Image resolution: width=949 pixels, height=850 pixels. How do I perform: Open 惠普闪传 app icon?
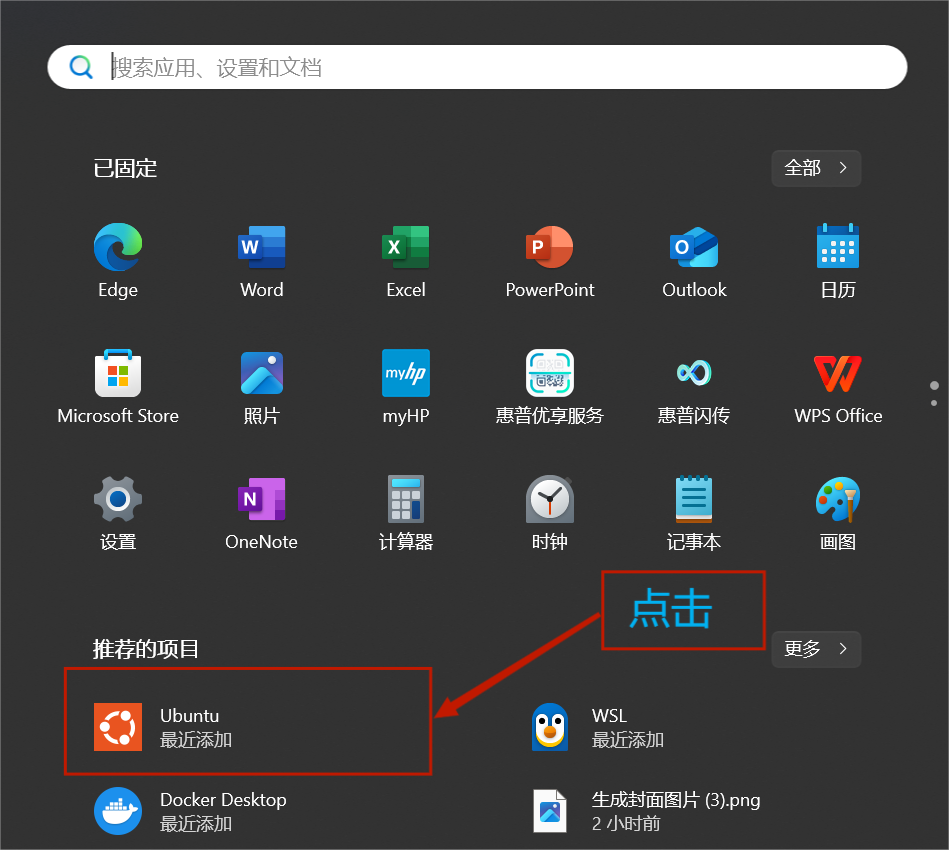[694, 374]
